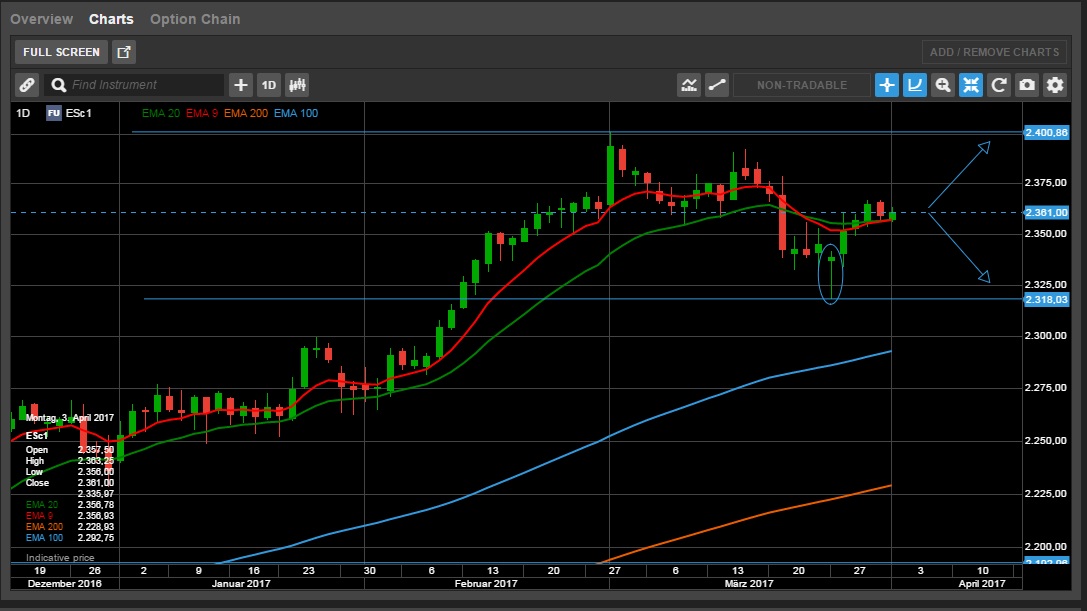Click the FULL SCREEN button
Screen dimensions: 1087x611
pyautogui.click(x=62, y=51)
